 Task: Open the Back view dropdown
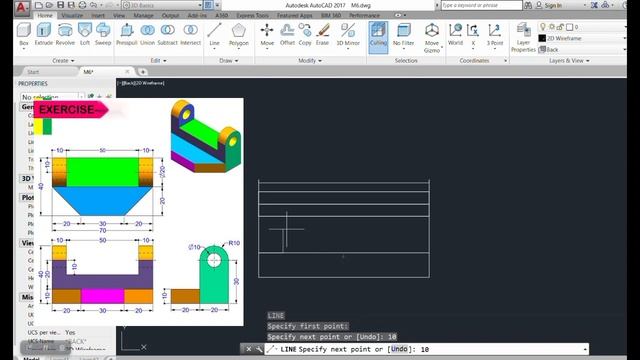582,49
